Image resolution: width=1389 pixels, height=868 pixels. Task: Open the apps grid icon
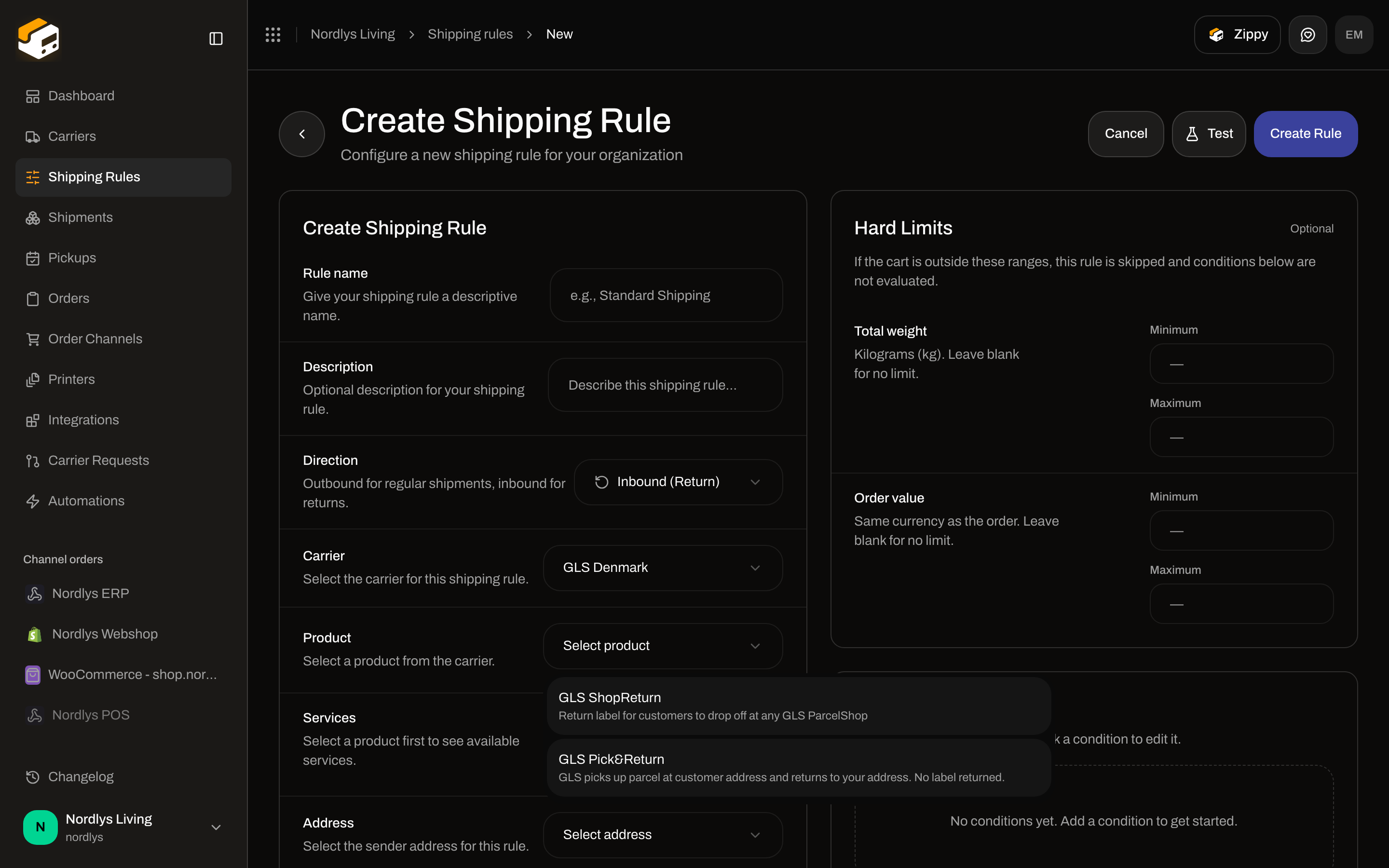tap(272, 34)
